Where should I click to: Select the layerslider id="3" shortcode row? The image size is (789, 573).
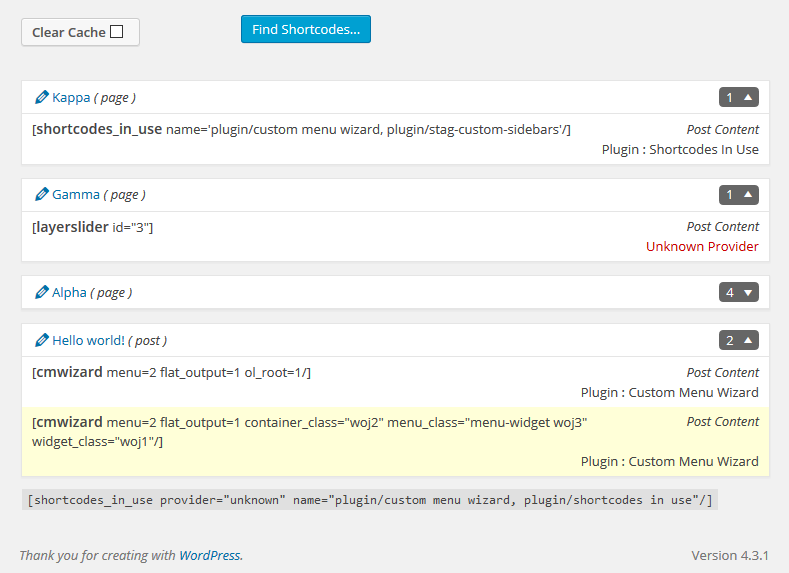pos(396,236)
